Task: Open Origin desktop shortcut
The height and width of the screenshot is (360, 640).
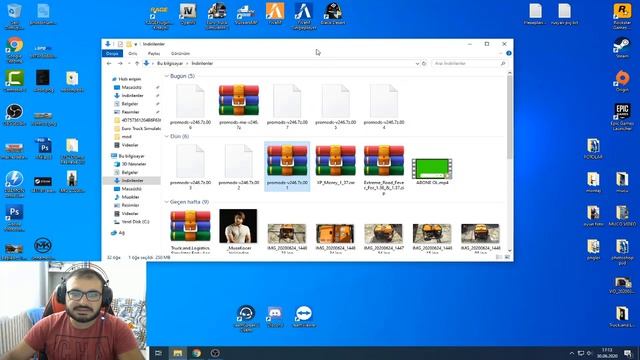Action: pyautogui.click(x=622, y=81)
